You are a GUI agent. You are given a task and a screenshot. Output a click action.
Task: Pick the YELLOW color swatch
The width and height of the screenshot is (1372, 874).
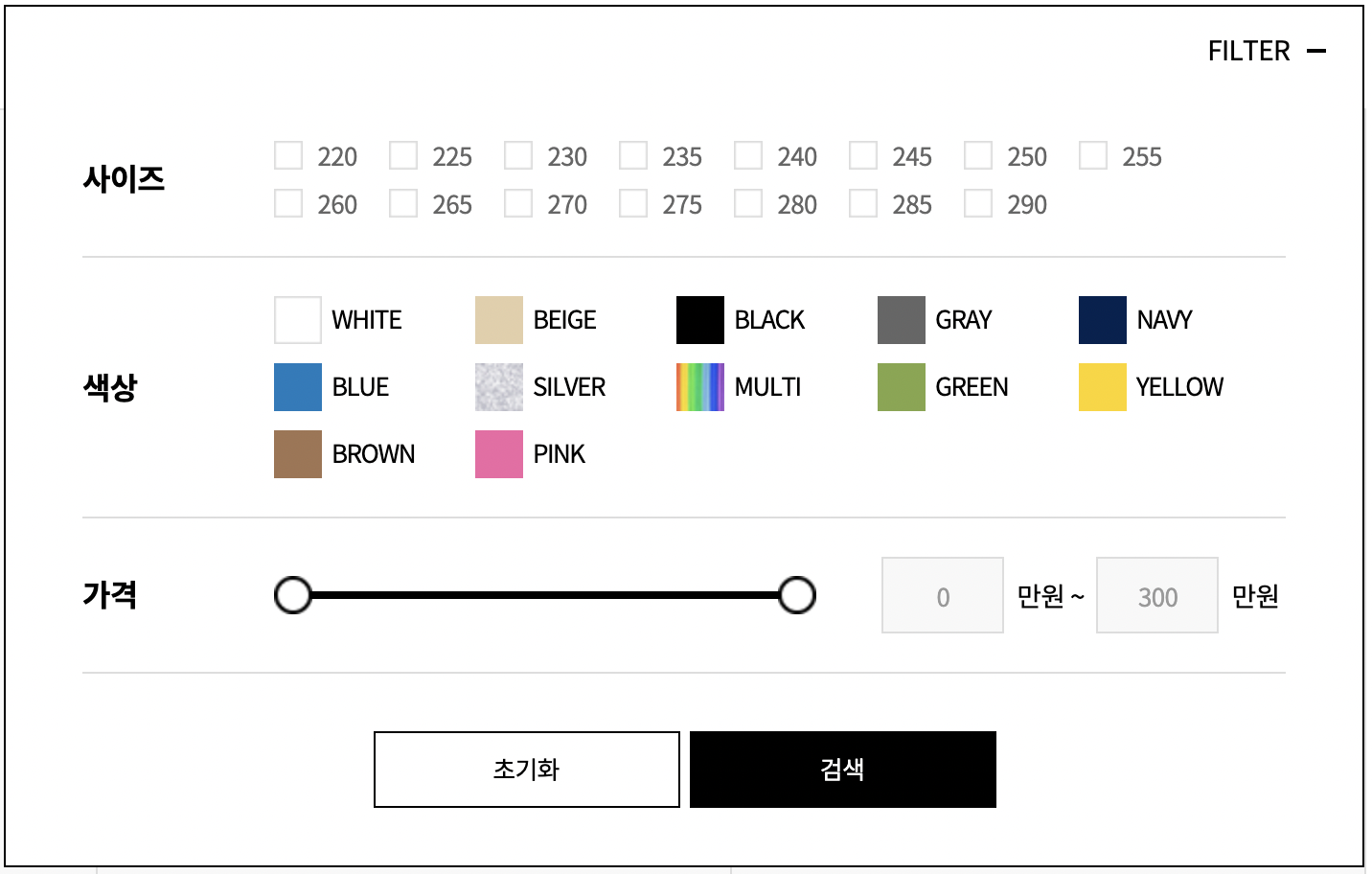[x=1103, y=387]
